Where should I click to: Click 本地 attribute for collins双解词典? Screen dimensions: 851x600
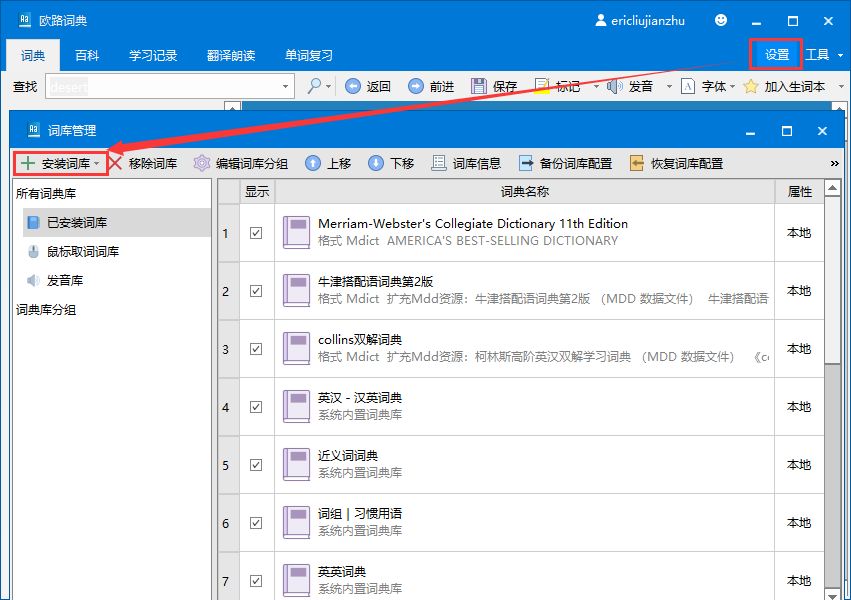point(799,349)
